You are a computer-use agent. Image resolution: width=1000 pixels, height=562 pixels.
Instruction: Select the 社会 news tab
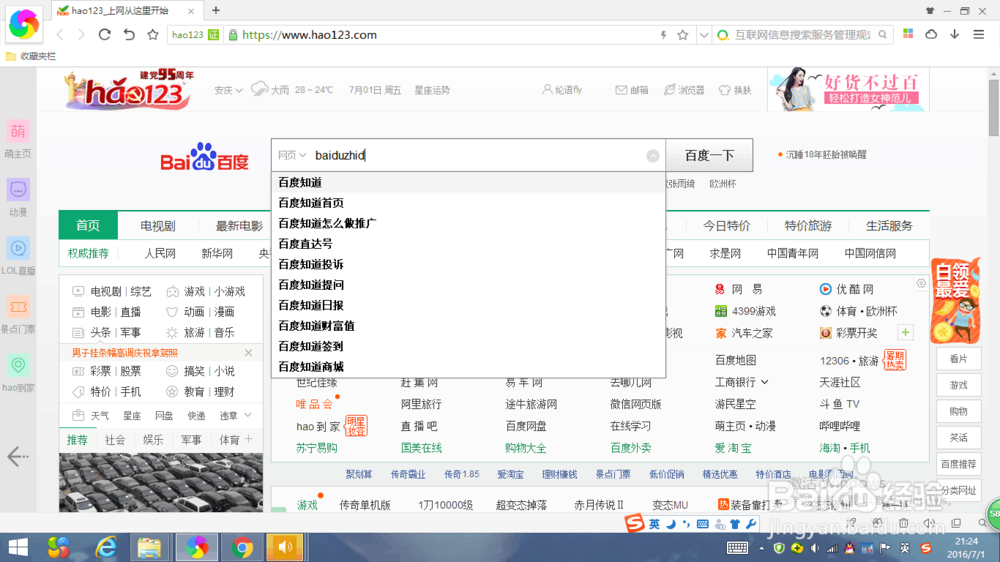pyautogui.click(x=115, y=440)
